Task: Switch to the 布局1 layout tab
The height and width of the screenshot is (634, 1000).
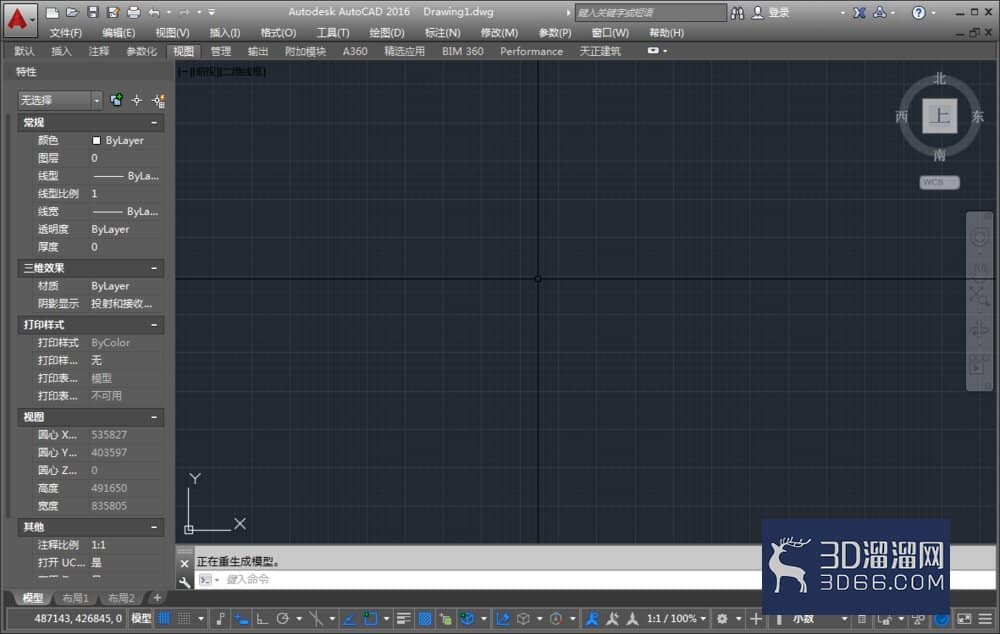Action: [x=75, y=598]
